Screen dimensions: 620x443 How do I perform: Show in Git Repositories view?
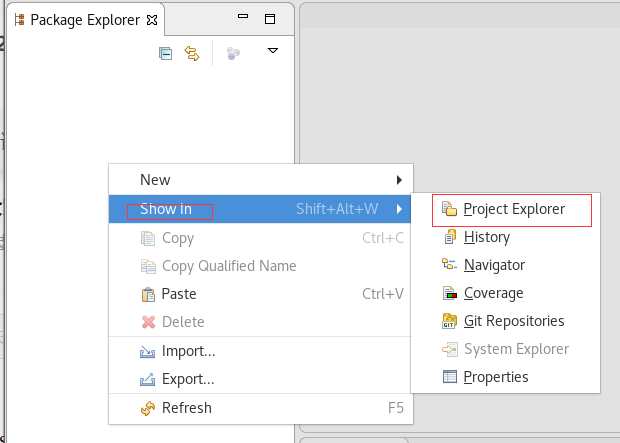click(x=505, y=321)
